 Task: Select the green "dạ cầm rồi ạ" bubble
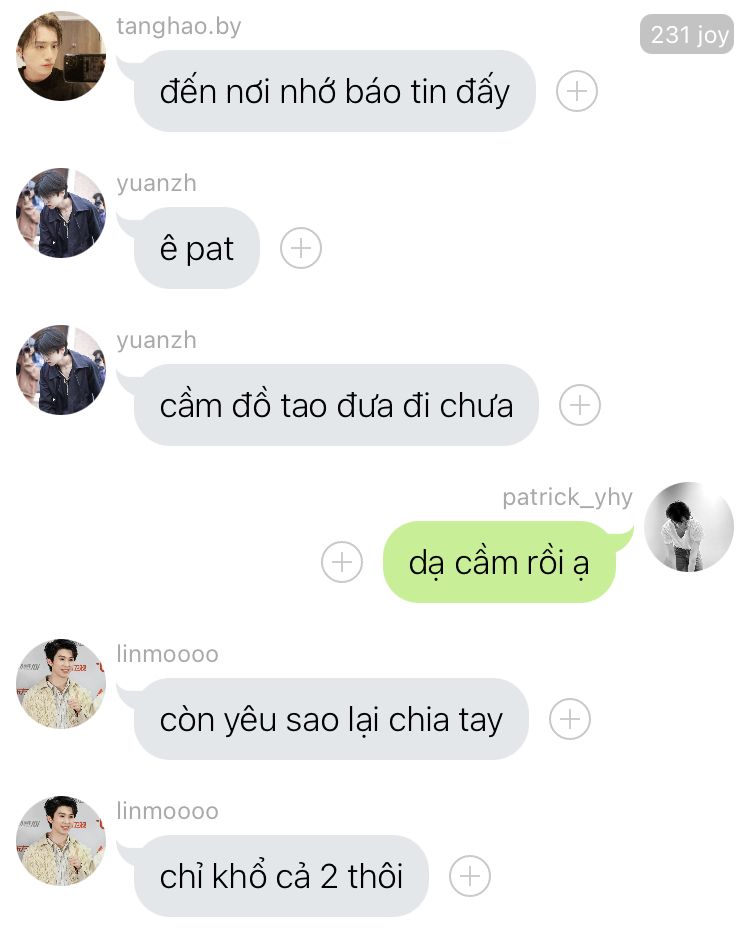tap(500, 562)
